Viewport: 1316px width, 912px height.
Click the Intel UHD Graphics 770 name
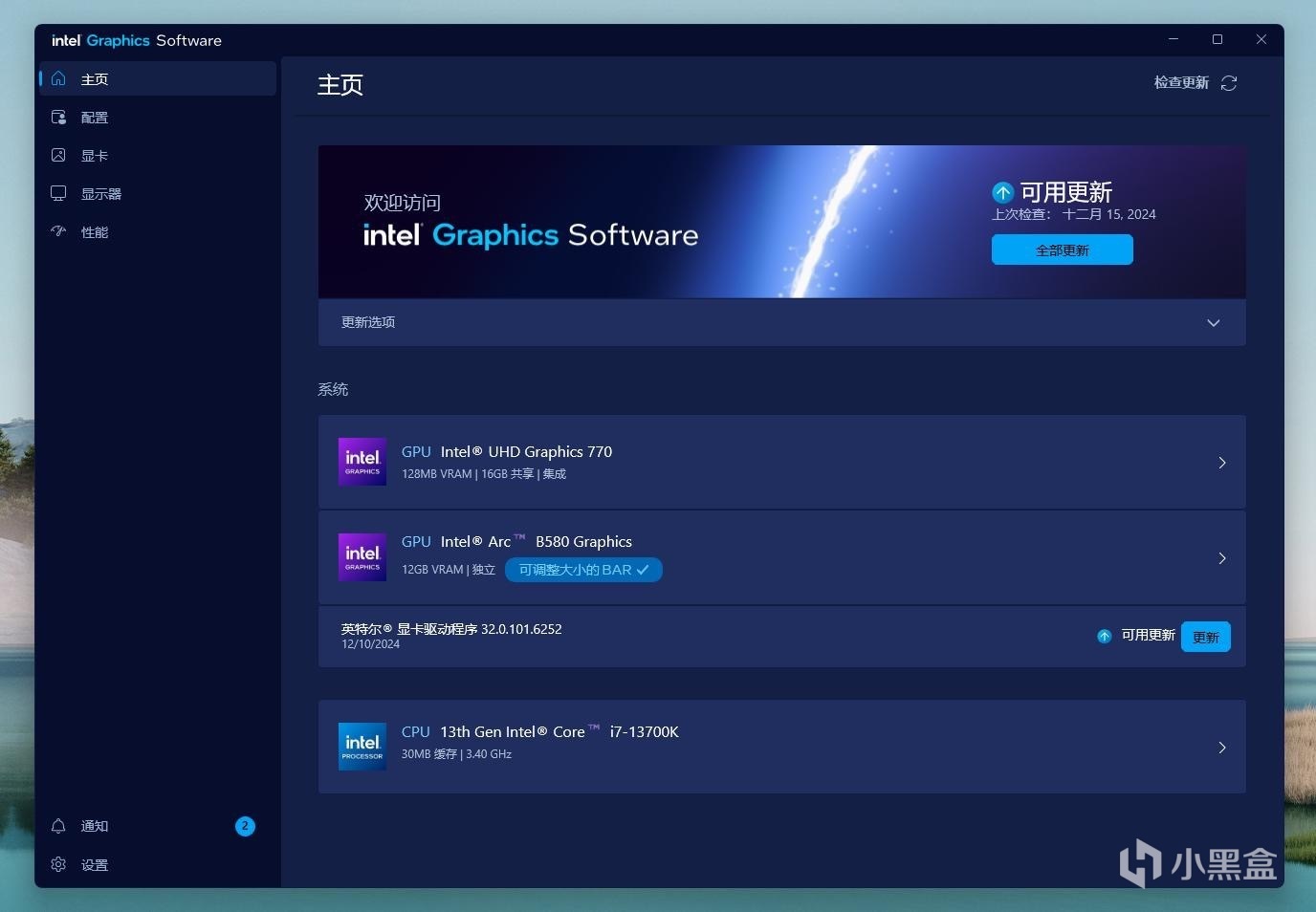526,451
